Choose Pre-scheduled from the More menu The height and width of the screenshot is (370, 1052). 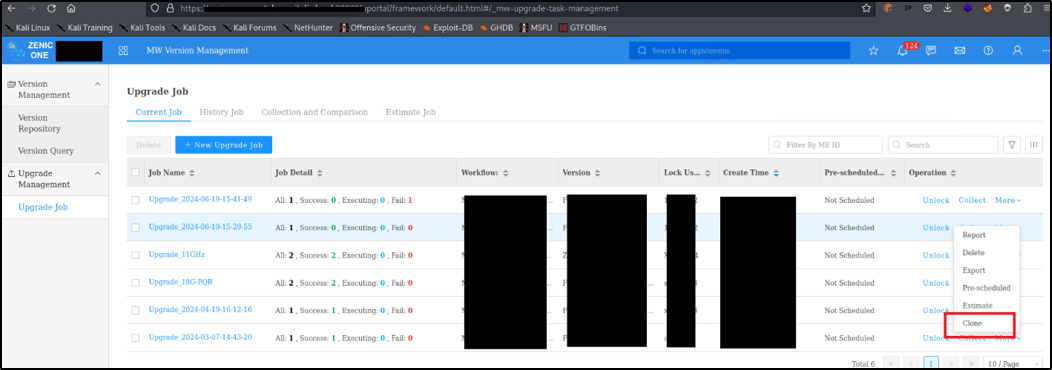point(986,287)
